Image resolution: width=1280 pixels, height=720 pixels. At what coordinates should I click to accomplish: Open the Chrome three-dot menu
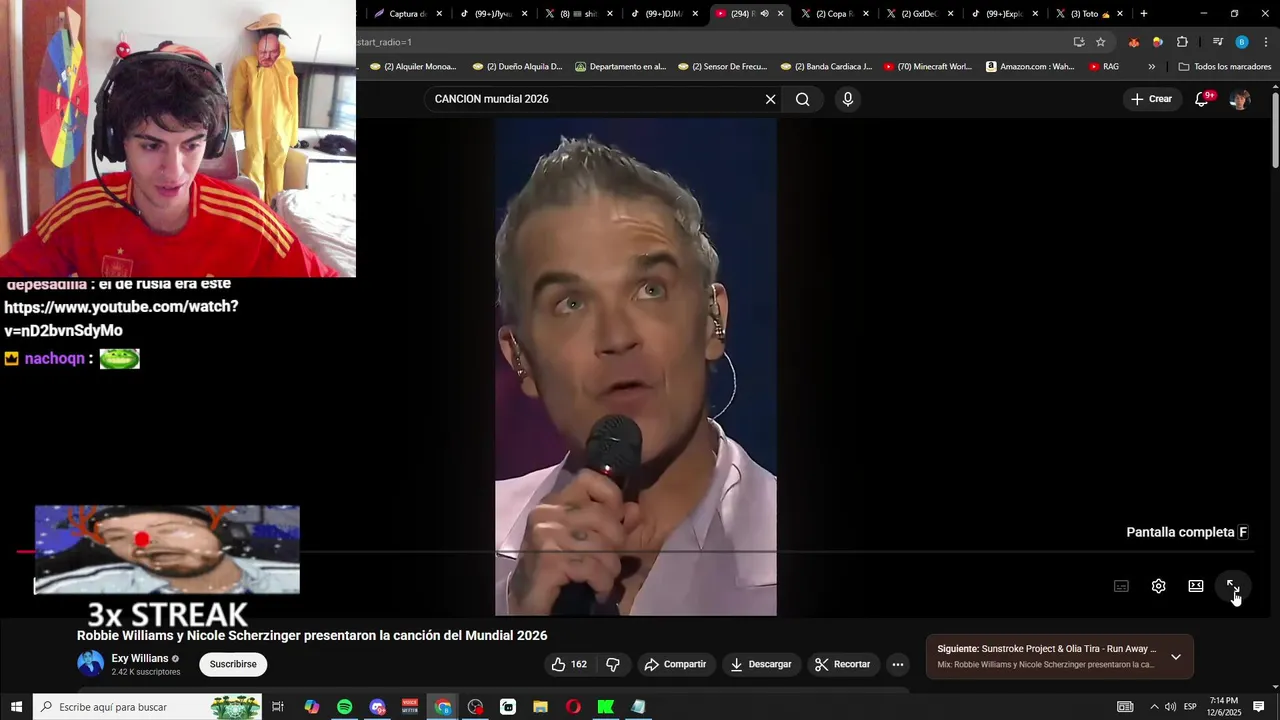tap(1266, 42)
